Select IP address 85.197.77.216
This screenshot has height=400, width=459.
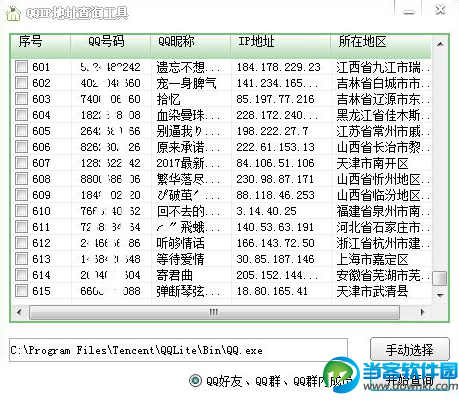(275, 99)
